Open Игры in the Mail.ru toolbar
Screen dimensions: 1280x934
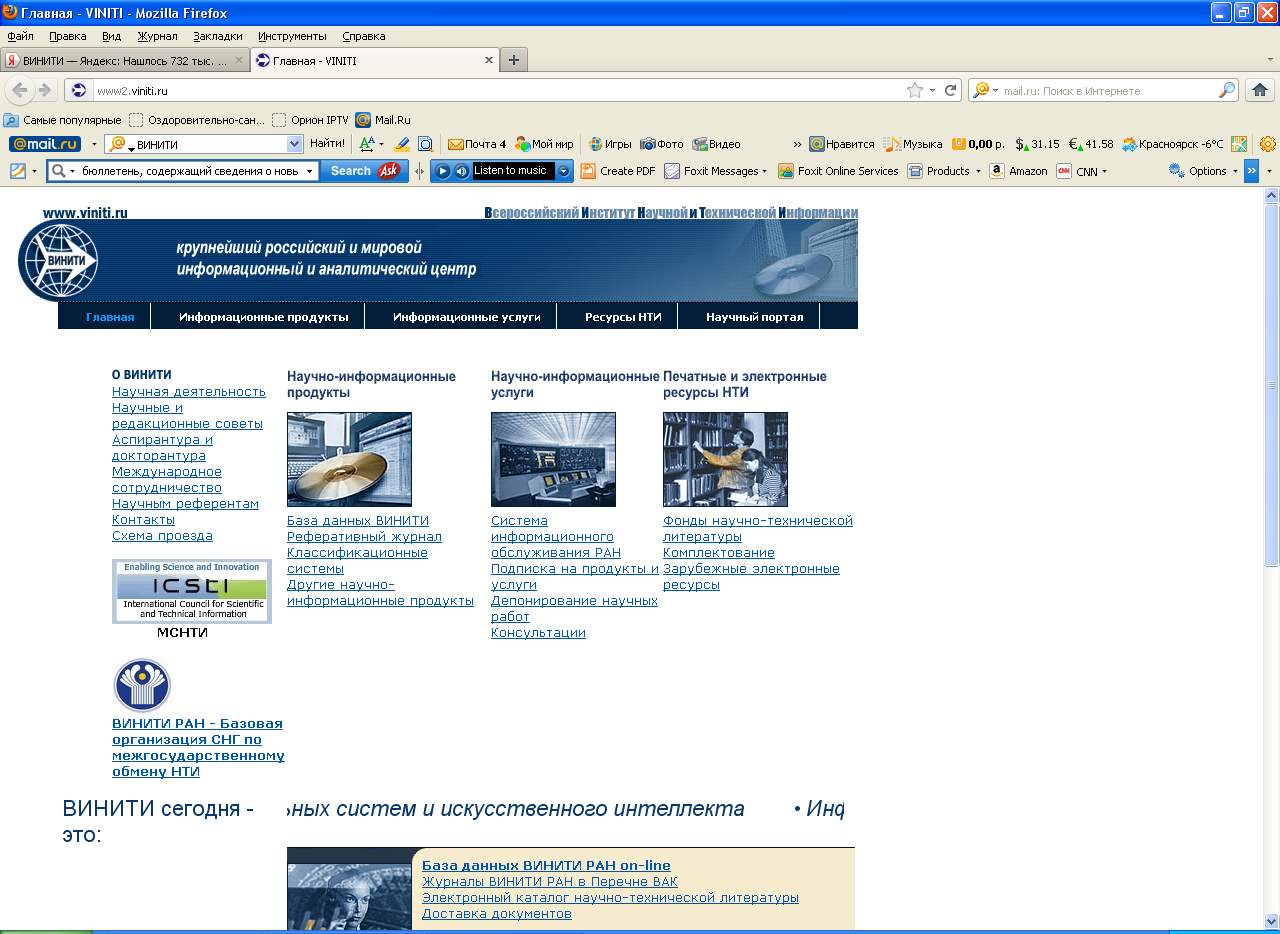coord(610,144)
